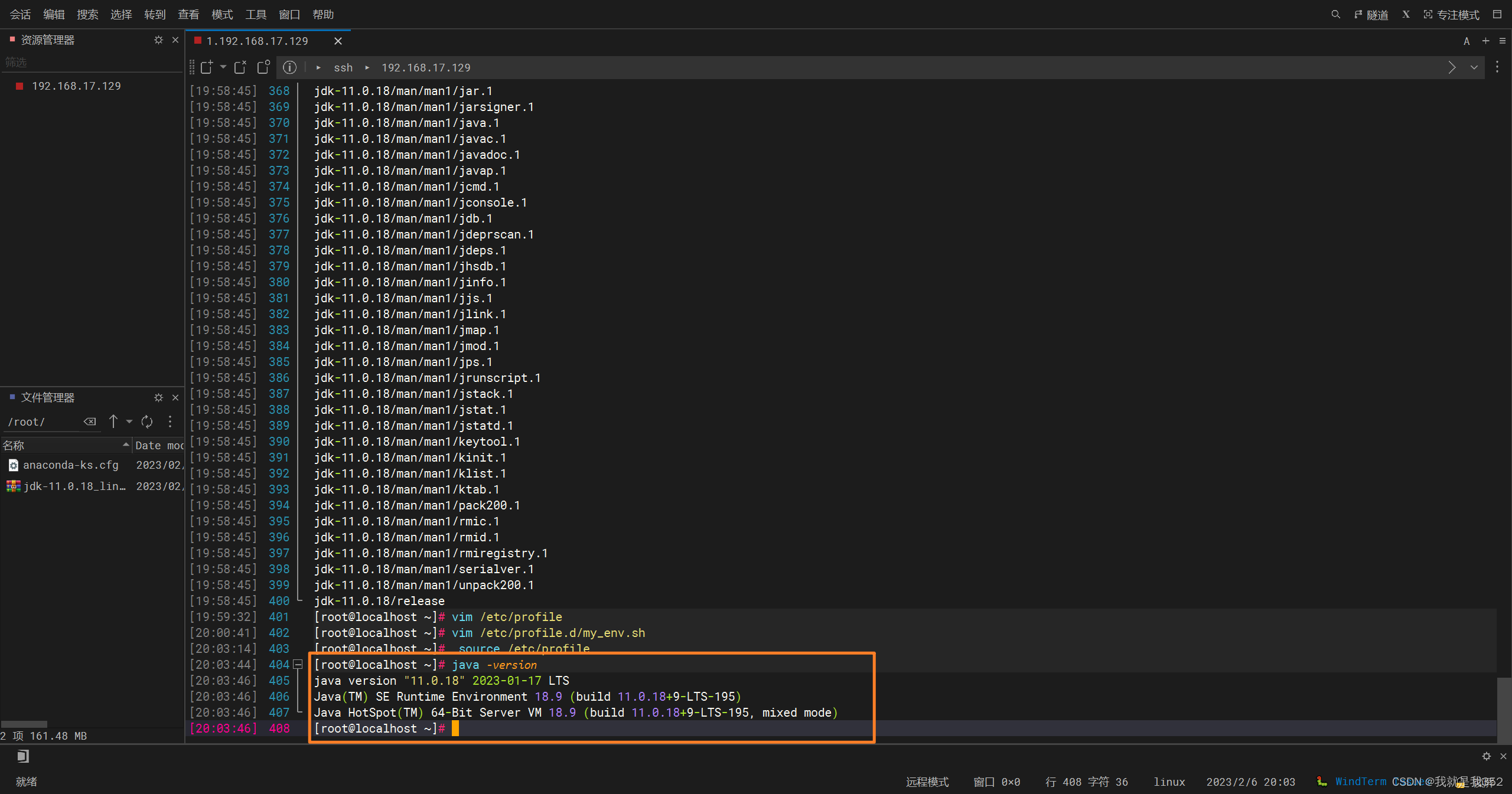Expand the address bar chevron dropdown
The height and width of the screenshot is (794, 1512).
click(1474, 67)
